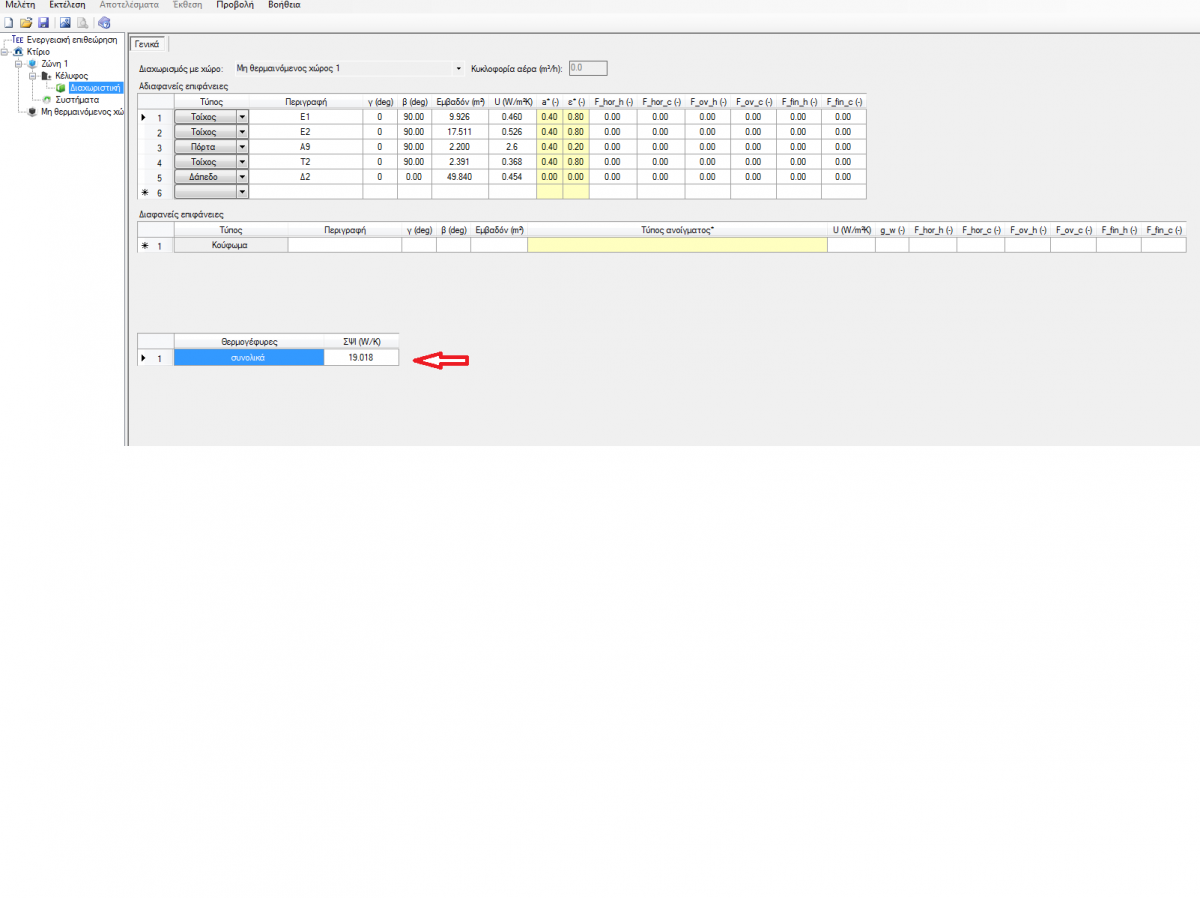Open the Διαχωρισμός με χώρο dropdown
This screenshot has height=898, width=1200.
pos(459,69)
